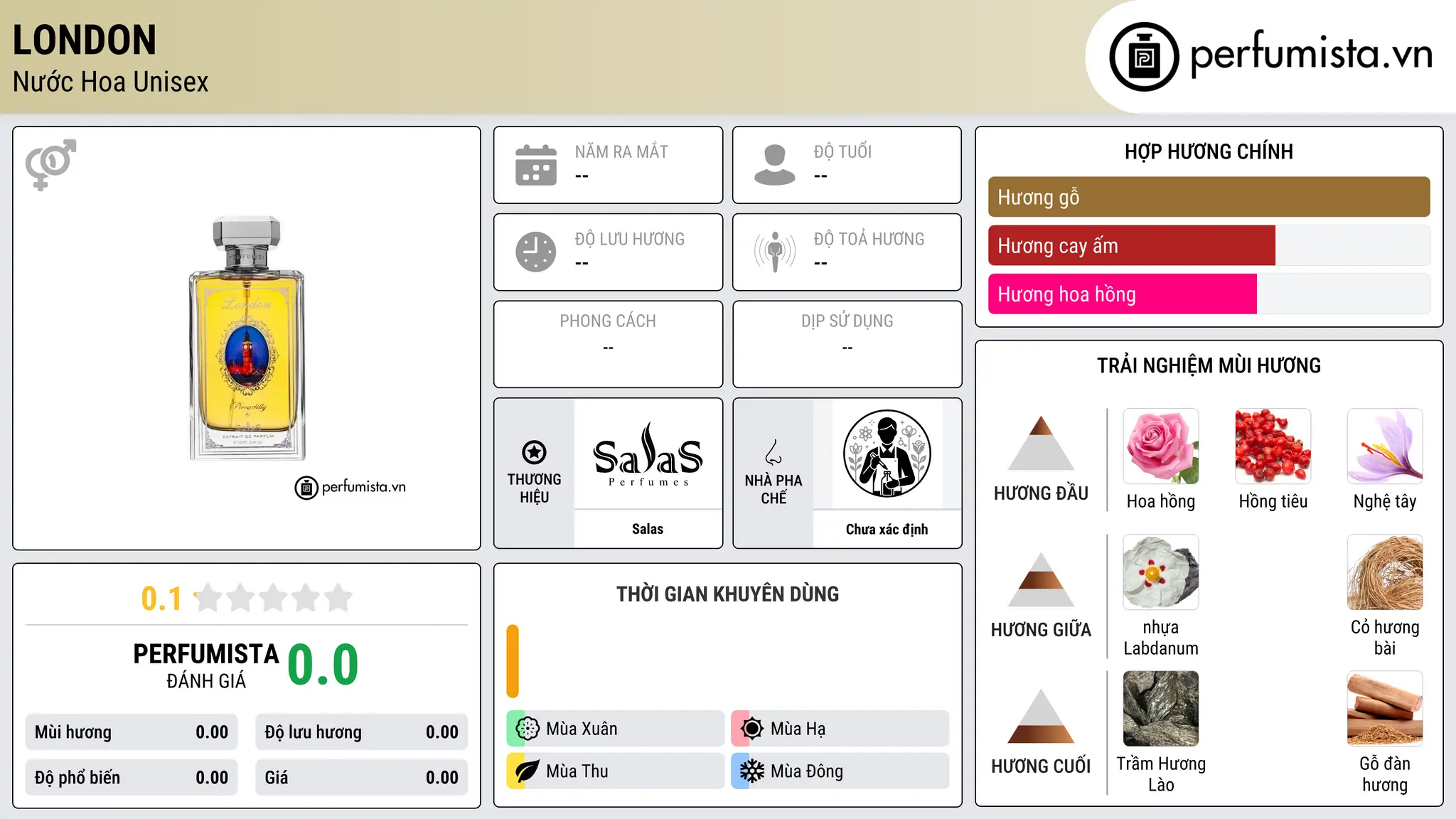Click the Mùa Đông snowflake icon
The height and width of the screenshot is (819, 1456).
(751, 771)
